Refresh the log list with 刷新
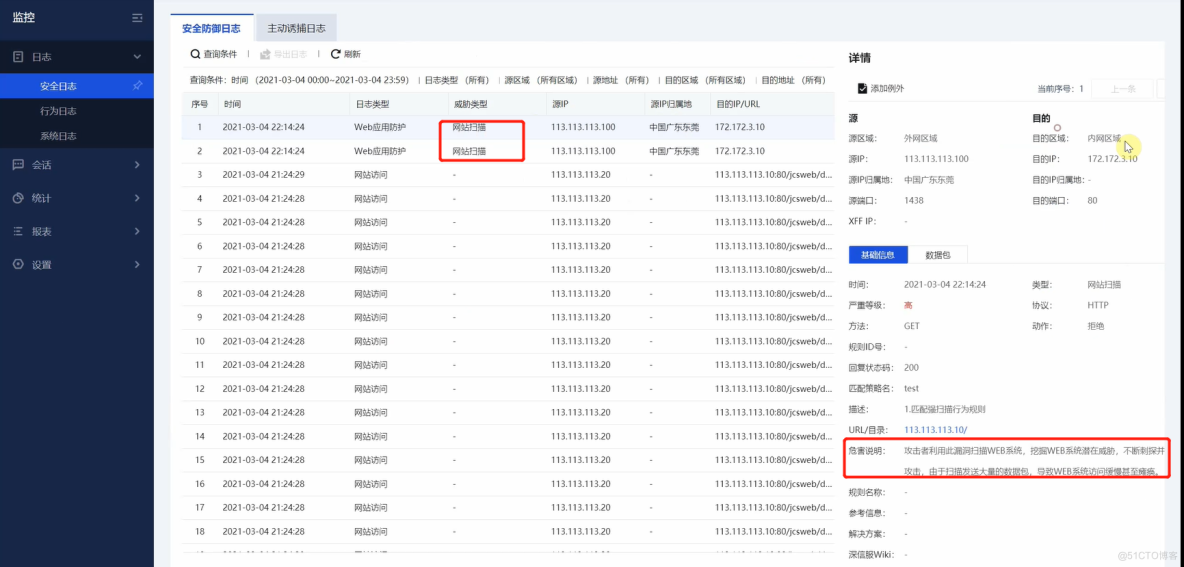The image size is (1184, 567). pos(346,54)
